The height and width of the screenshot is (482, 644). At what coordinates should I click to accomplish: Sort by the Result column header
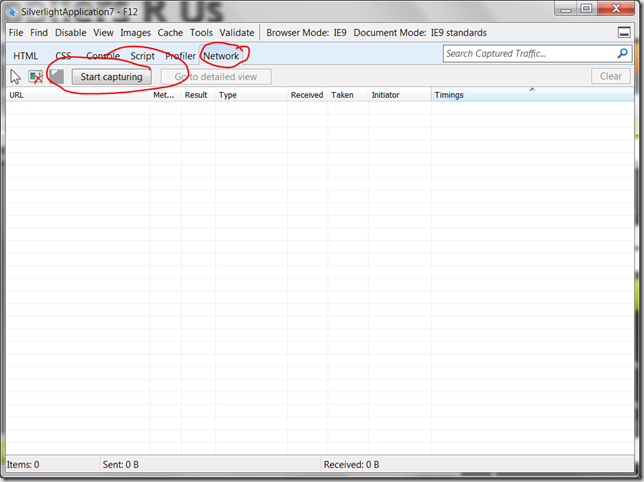(198, 95)
